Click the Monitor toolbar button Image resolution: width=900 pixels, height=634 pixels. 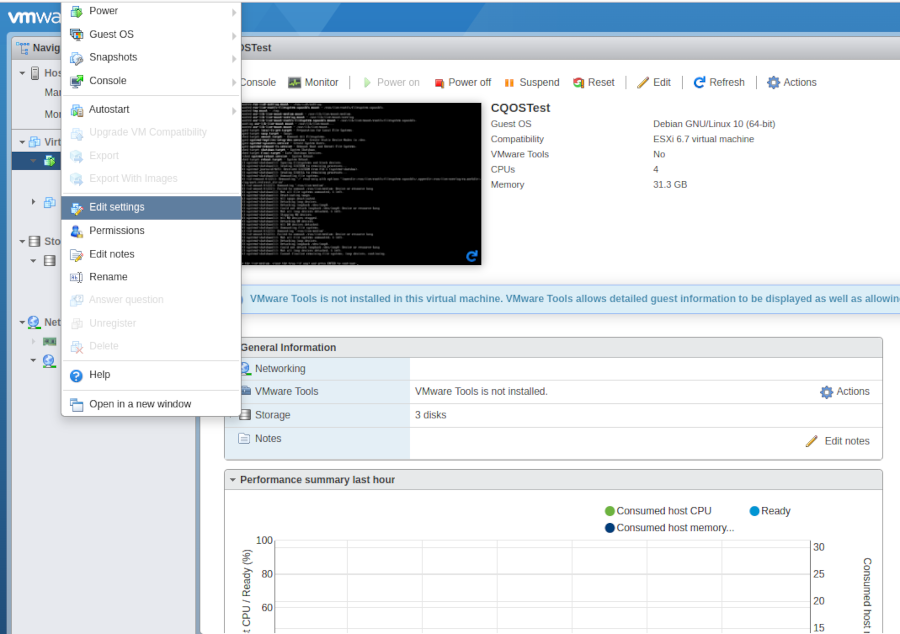(x=313, y=83)
